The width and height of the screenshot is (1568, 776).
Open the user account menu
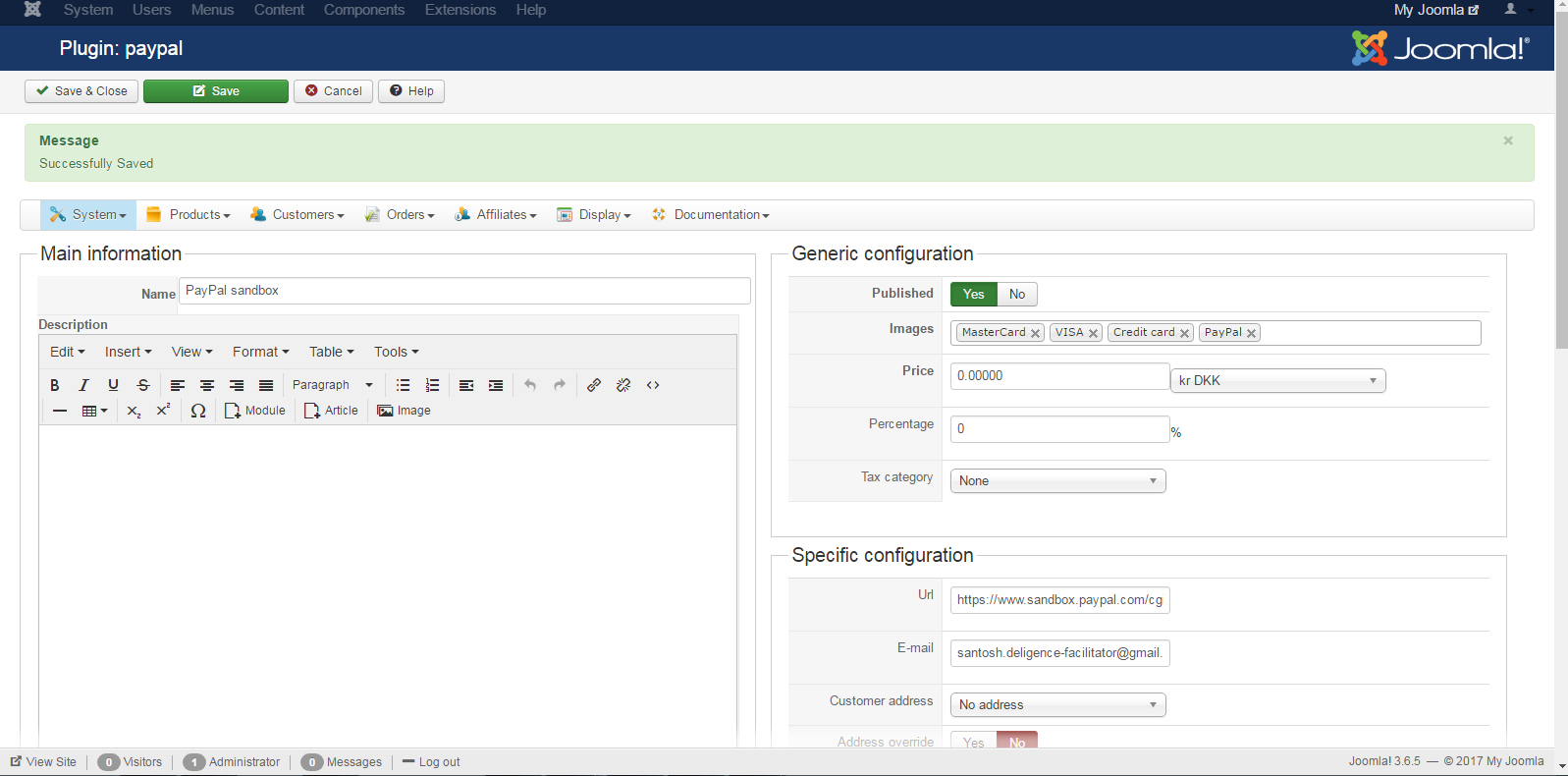pyautogui.click(x=1517, y=10)
